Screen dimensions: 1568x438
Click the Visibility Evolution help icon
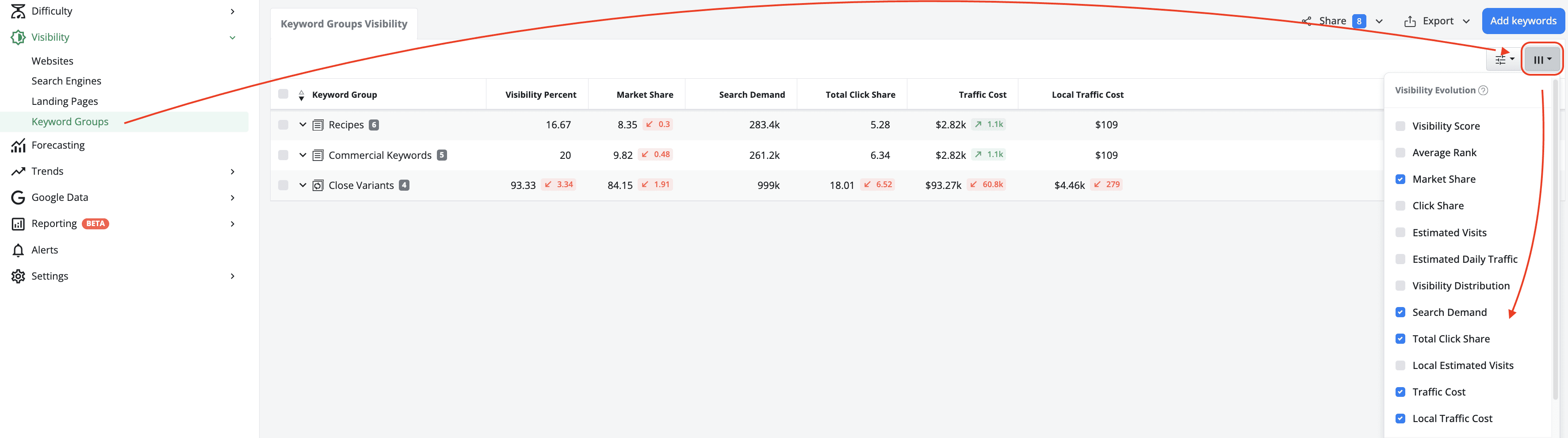pos(1484,90)
